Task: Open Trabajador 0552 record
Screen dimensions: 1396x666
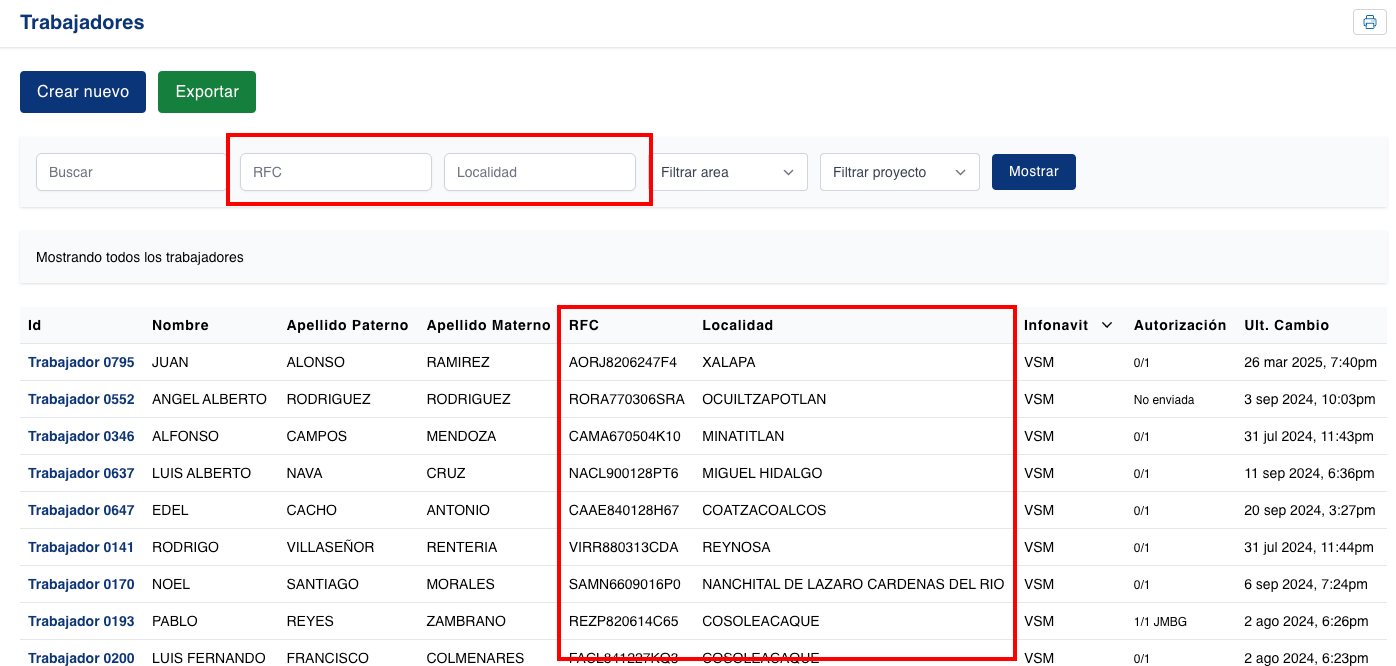Action: [81, 399]
